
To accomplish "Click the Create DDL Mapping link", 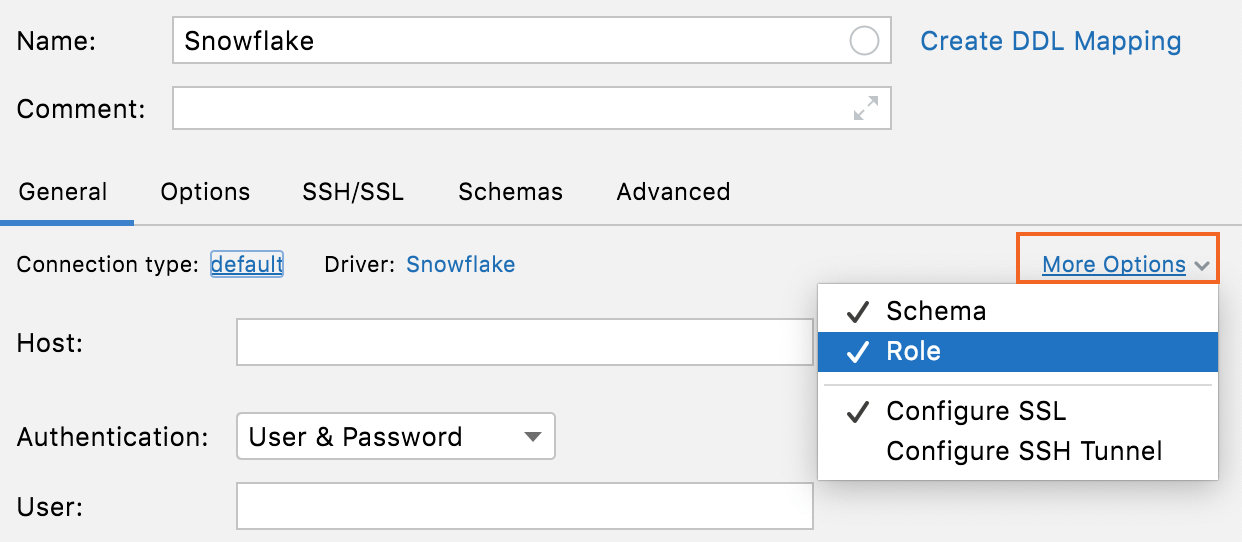I will pyautogui.click(x=1050, y=41).
